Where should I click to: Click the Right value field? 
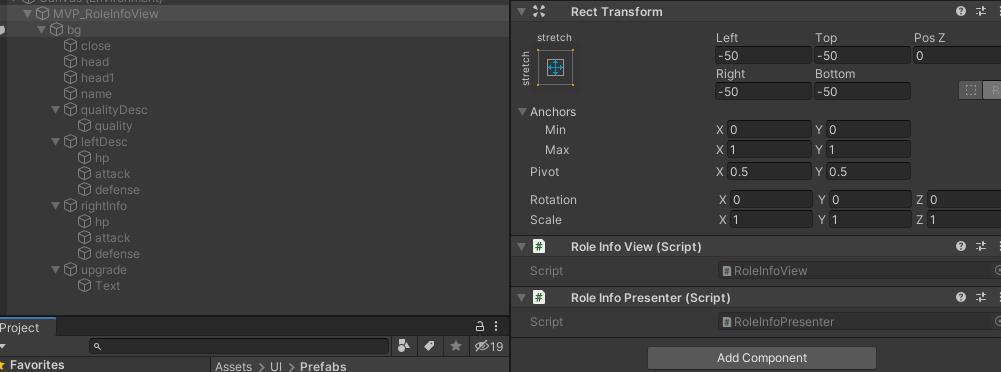(764, 91)
